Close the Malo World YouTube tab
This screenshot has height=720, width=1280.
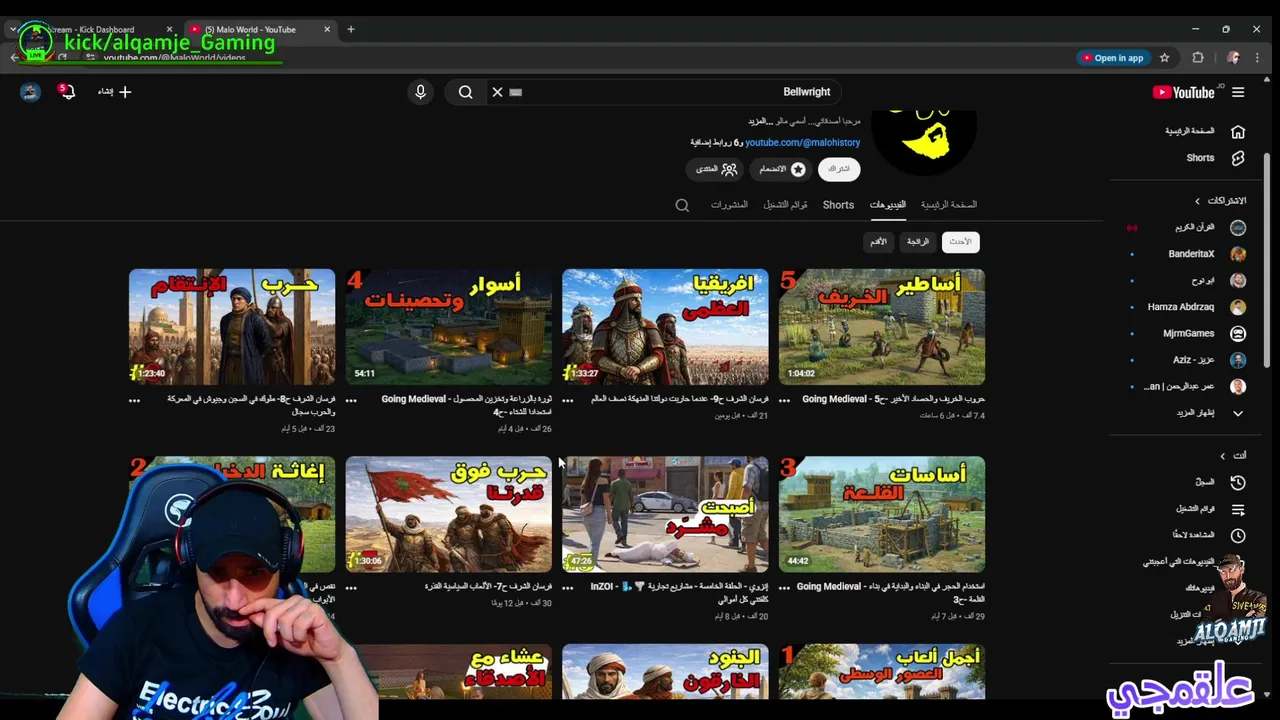[x=327, y=29]
